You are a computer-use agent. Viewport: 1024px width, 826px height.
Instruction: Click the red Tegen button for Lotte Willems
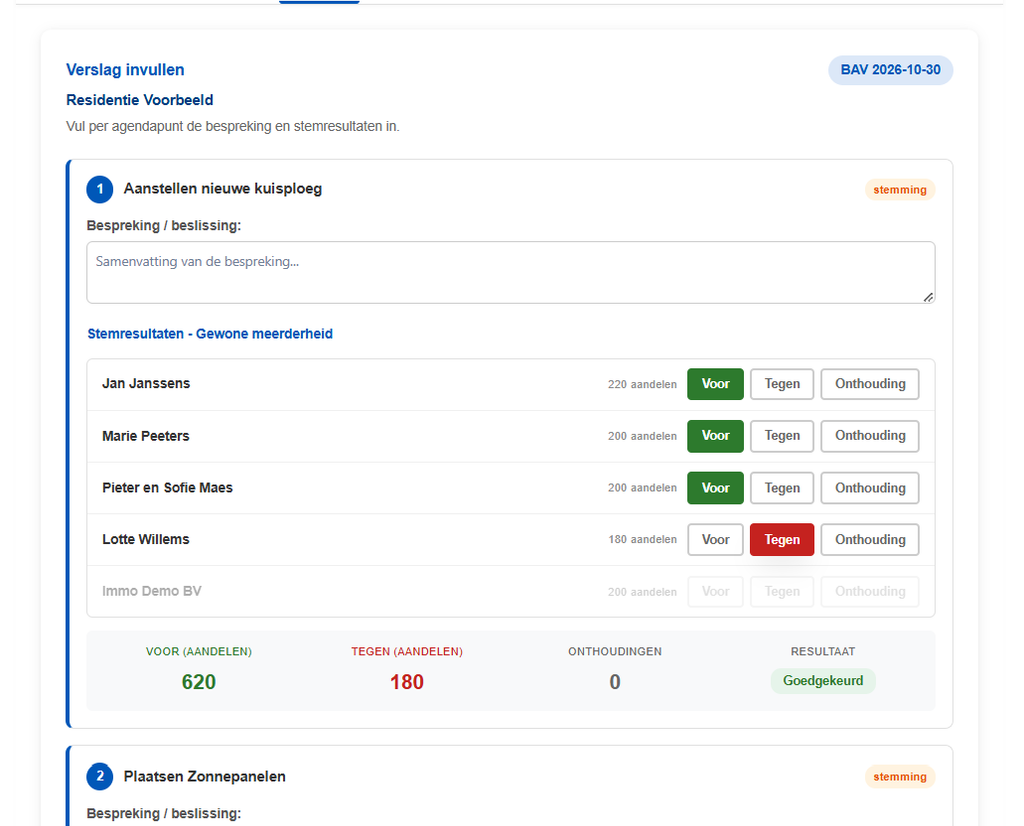(x=782, y=539)
